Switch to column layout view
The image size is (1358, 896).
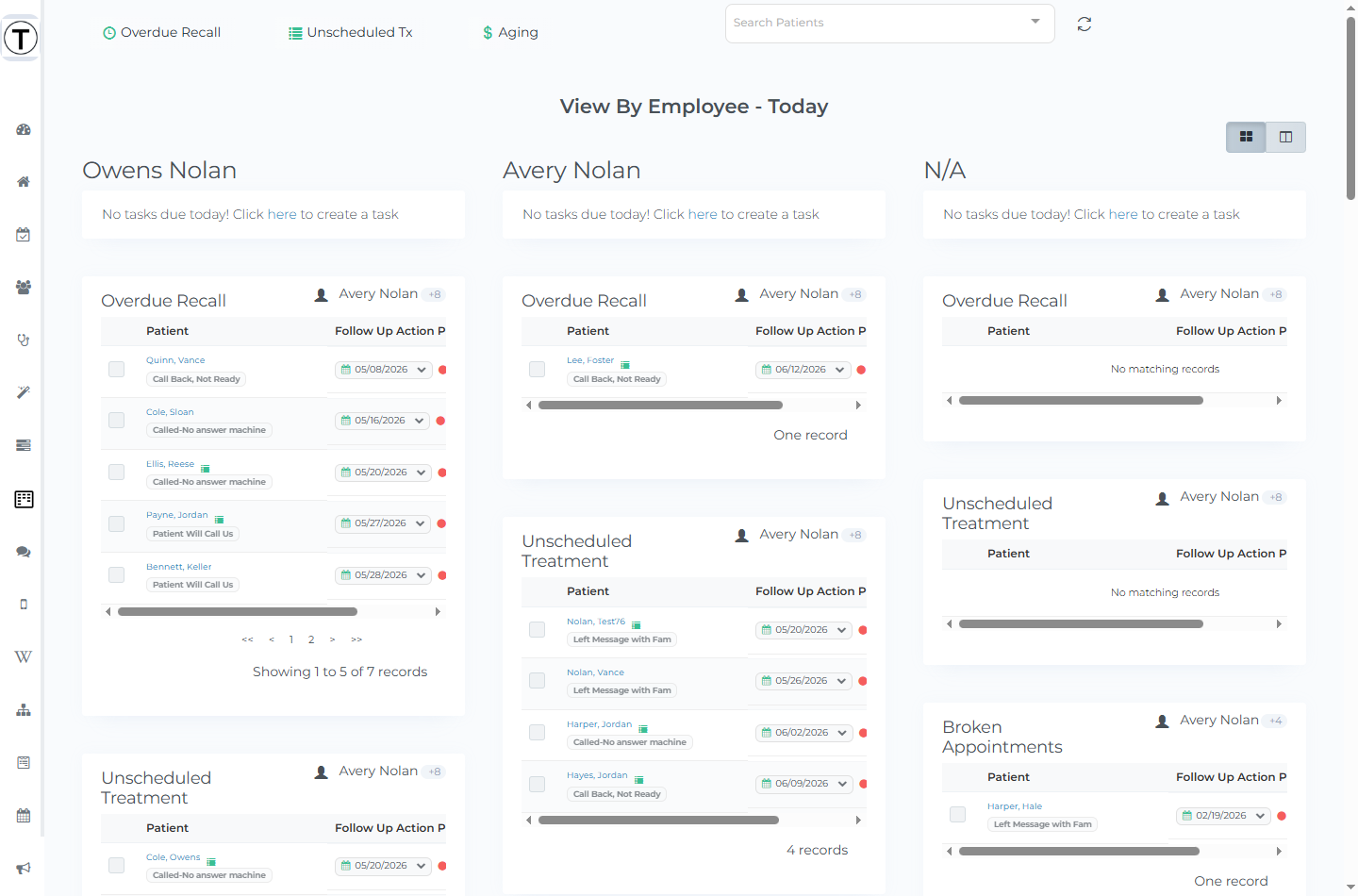coord(1285,137)
